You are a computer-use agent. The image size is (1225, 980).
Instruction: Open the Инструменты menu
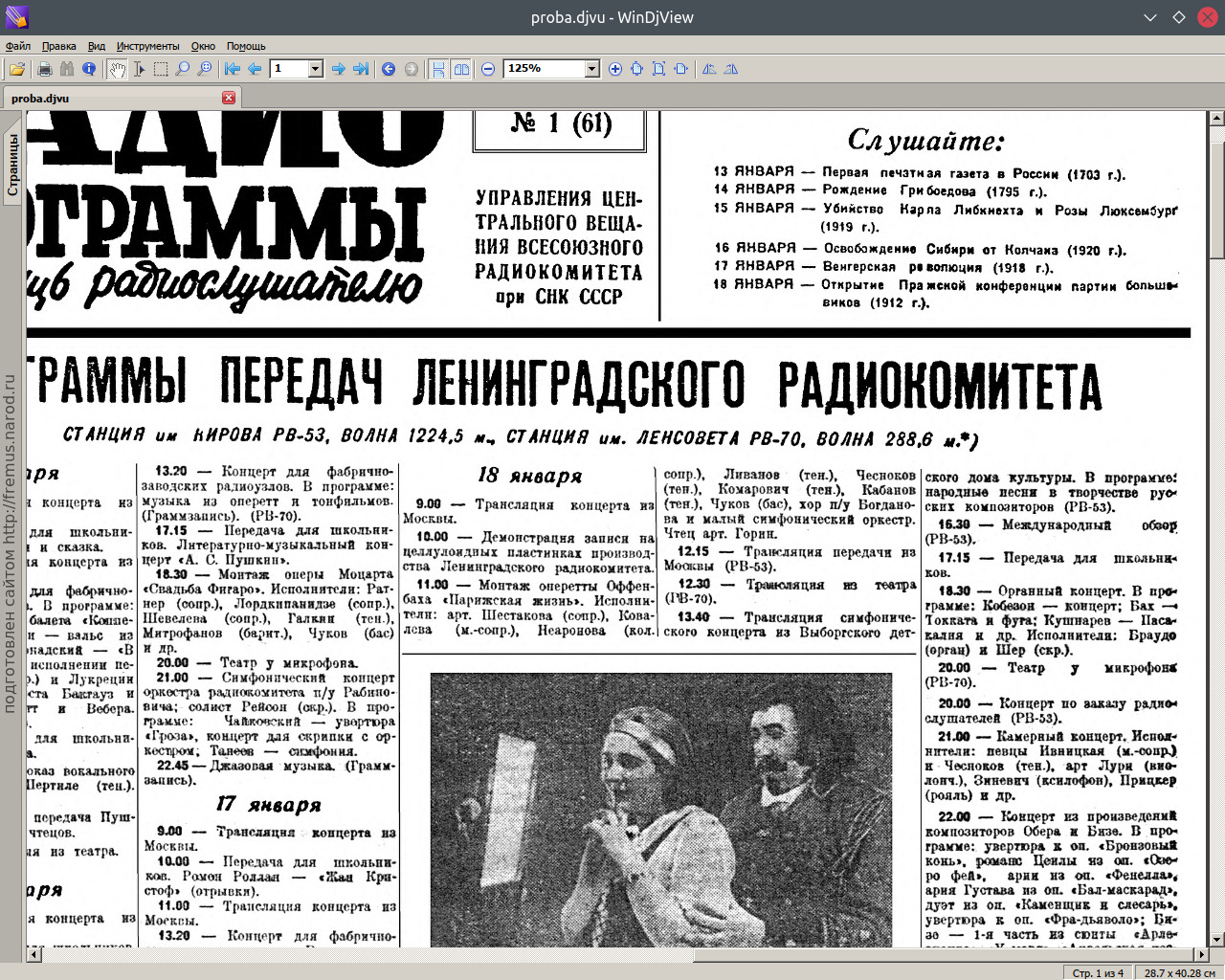coord(147,46)
